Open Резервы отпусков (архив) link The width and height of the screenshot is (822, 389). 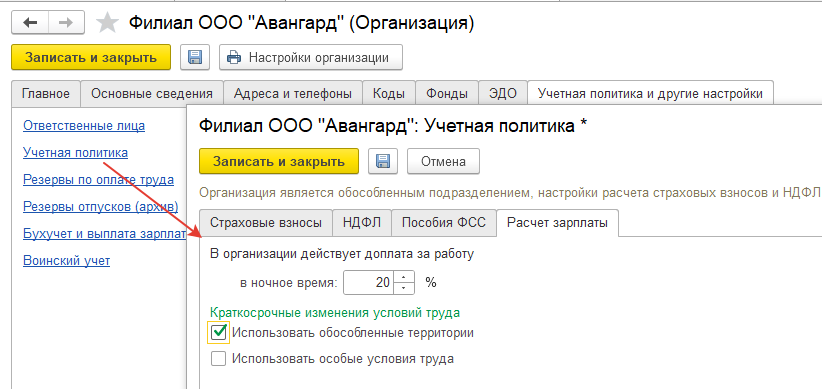point(101,207)
